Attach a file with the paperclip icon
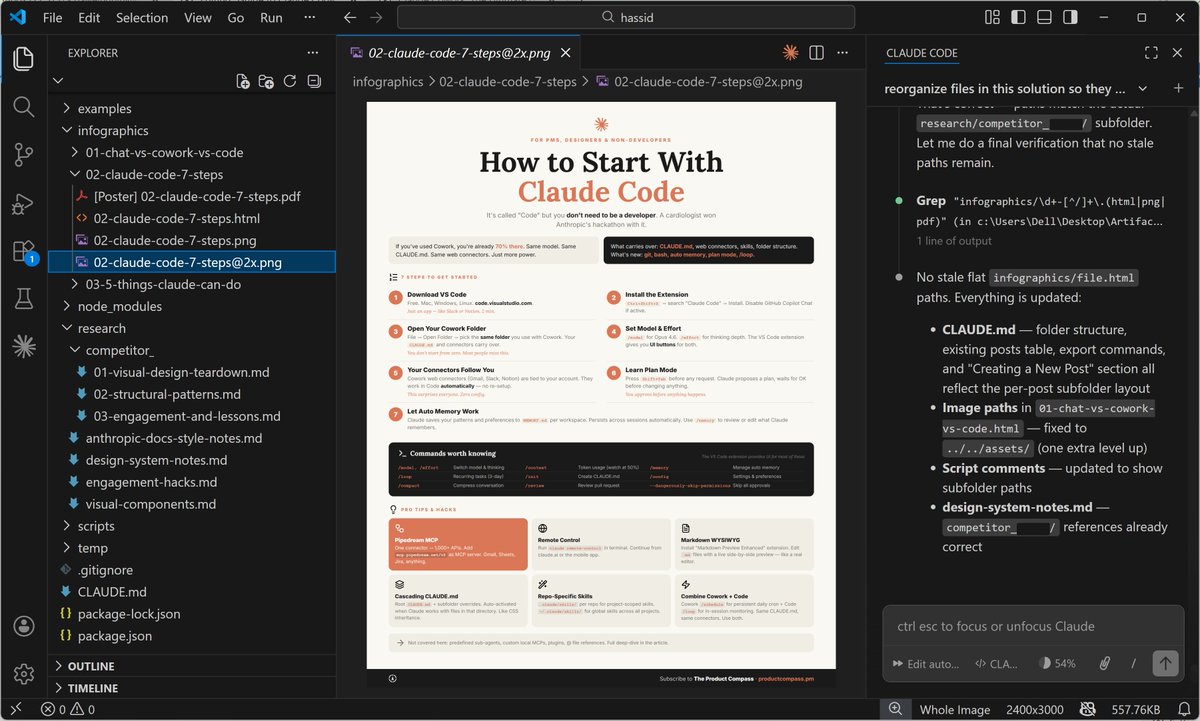This screenshot has width=1200, height=721. (1105, 663)
